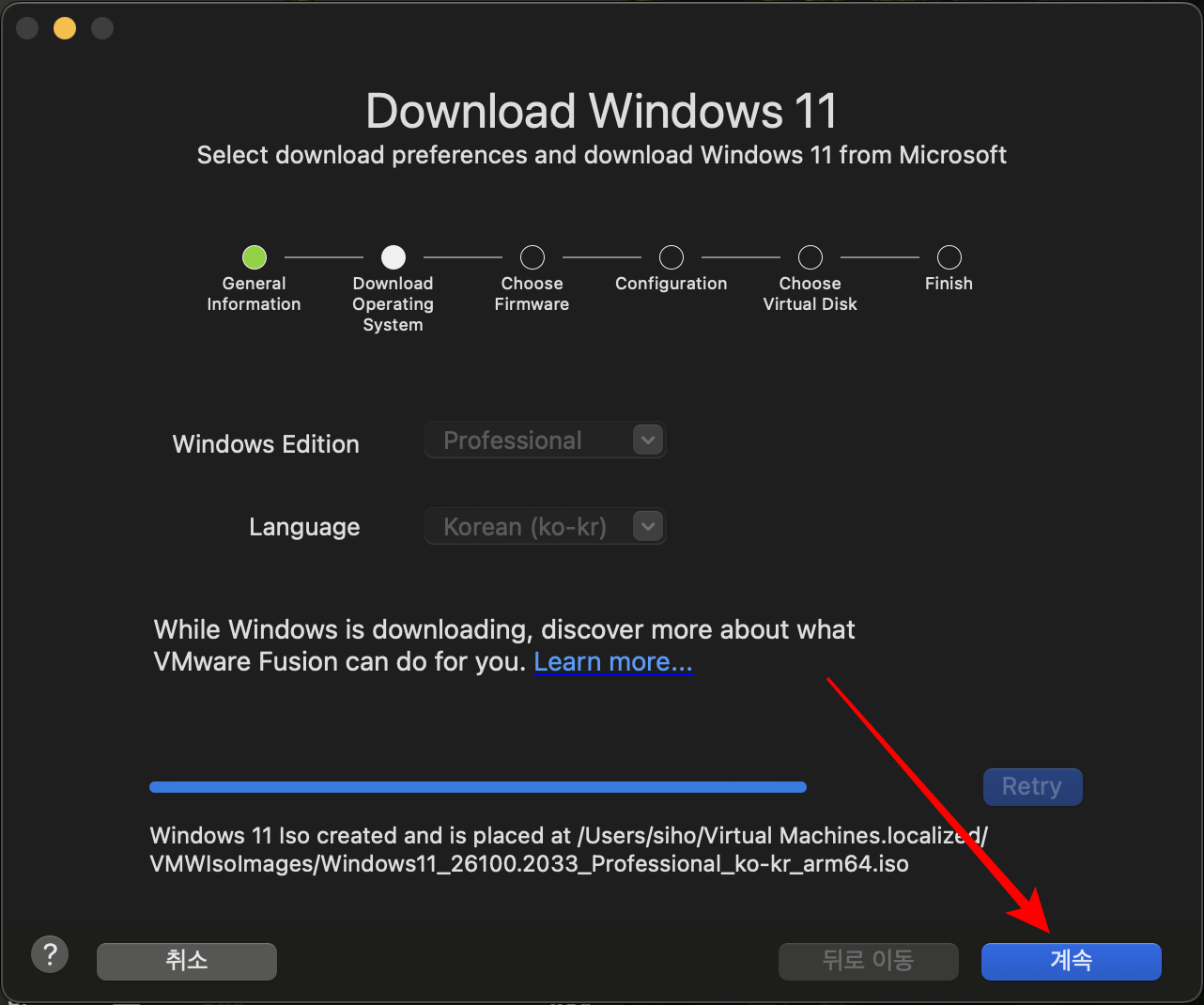Click the Choose Firmware step circle

(533, 256)
